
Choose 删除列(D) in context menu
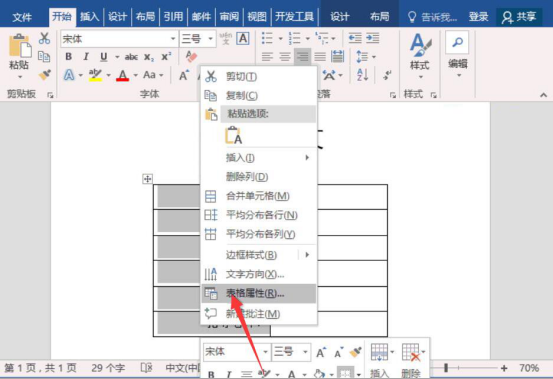259,177
